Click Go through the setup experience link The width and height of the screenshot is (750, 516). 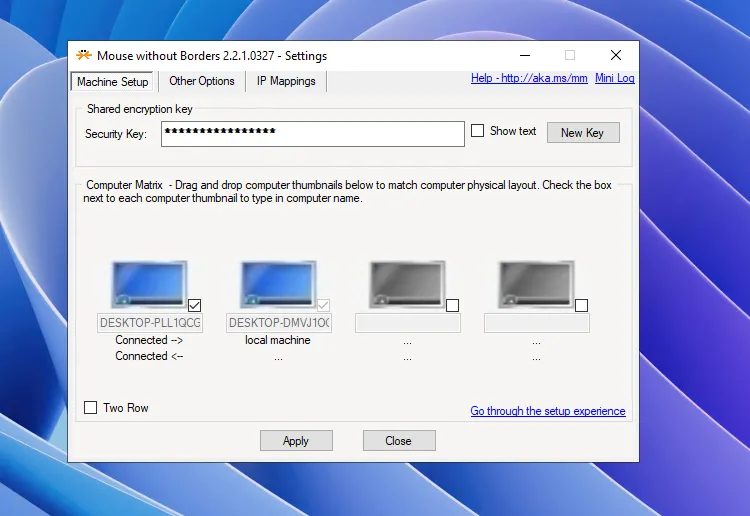(547, 411)
